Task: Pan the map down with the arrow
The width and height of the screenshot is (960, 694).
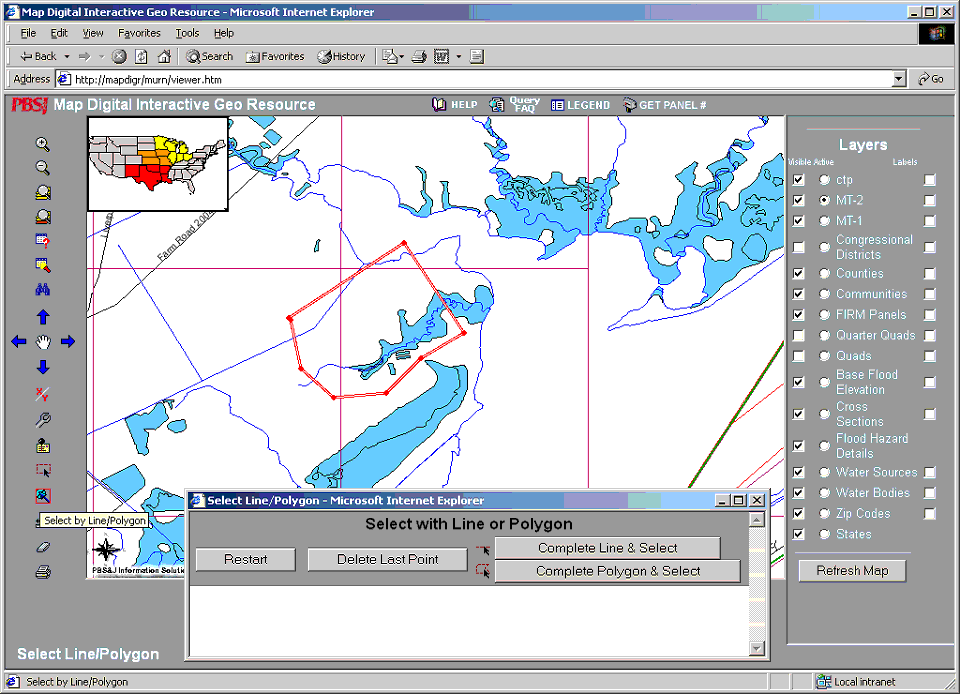Action: click(43, 367)
